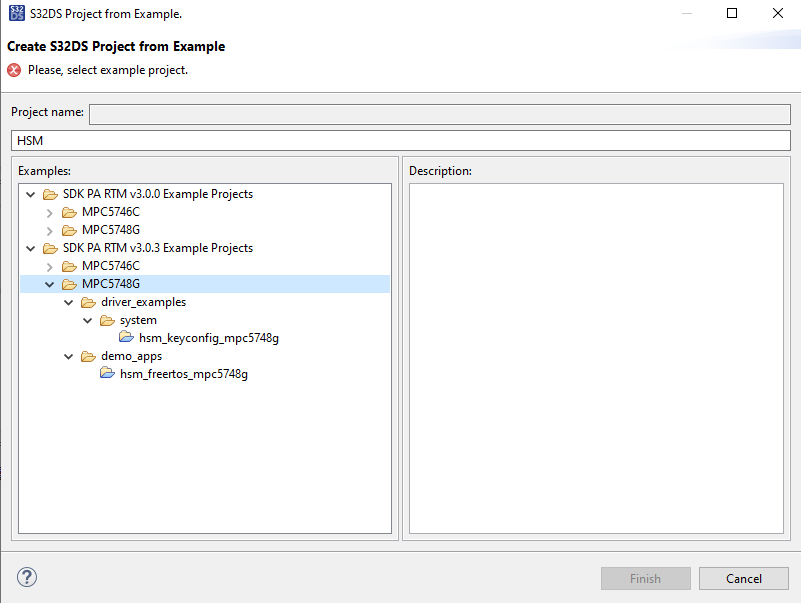Click the folder icon beside driver_examples
The image size is (801, 603).
88,301
